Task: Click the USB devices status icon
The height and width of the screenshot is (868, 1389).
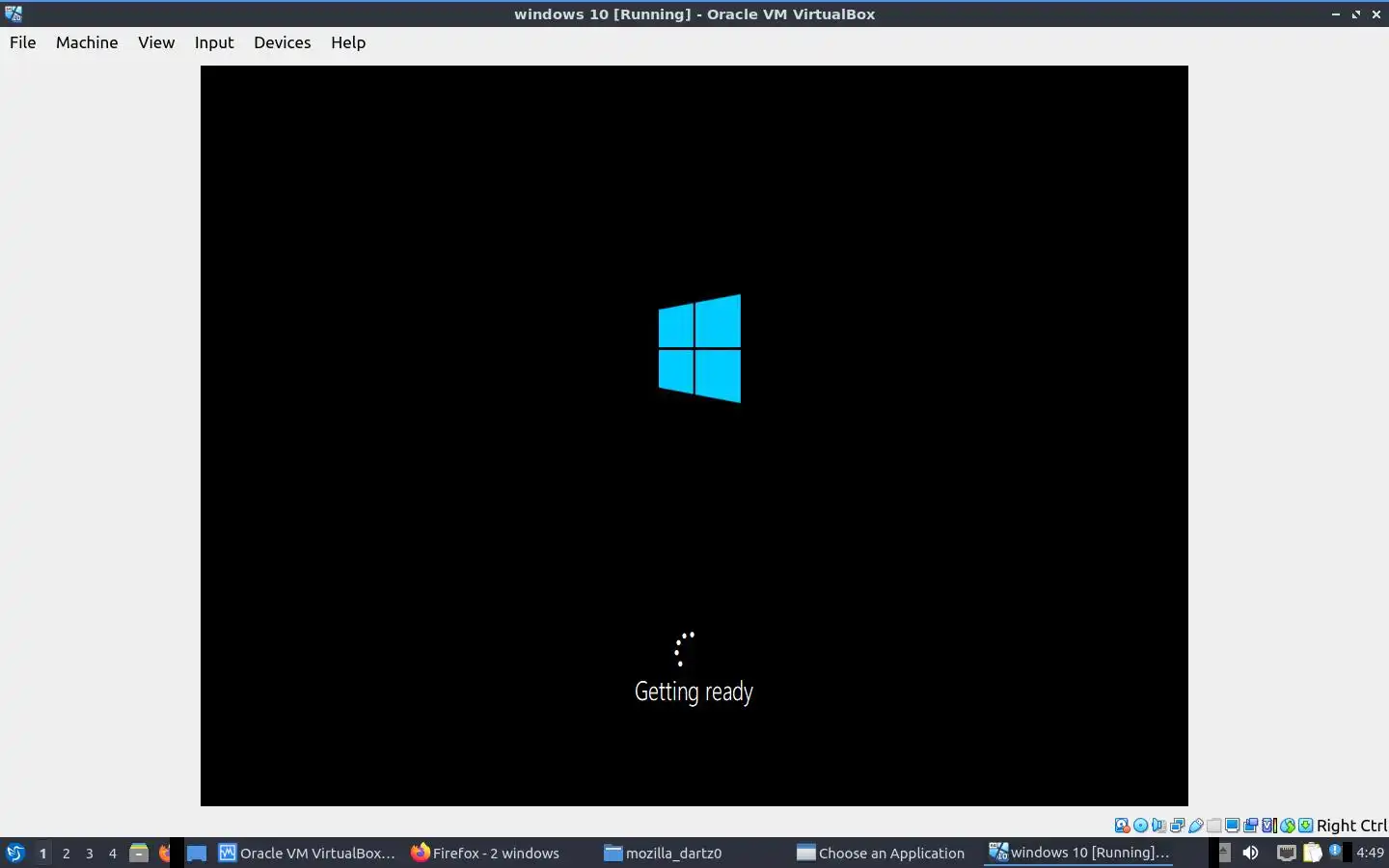Action: coord(1196,826)
